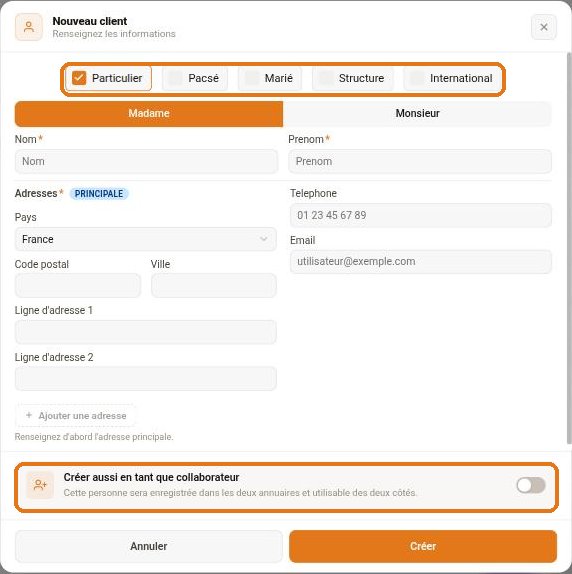Enable Créer aussi en tant que collaborateur switch
The height and width of the screenshot is (574, 572).
click(531, 485)
